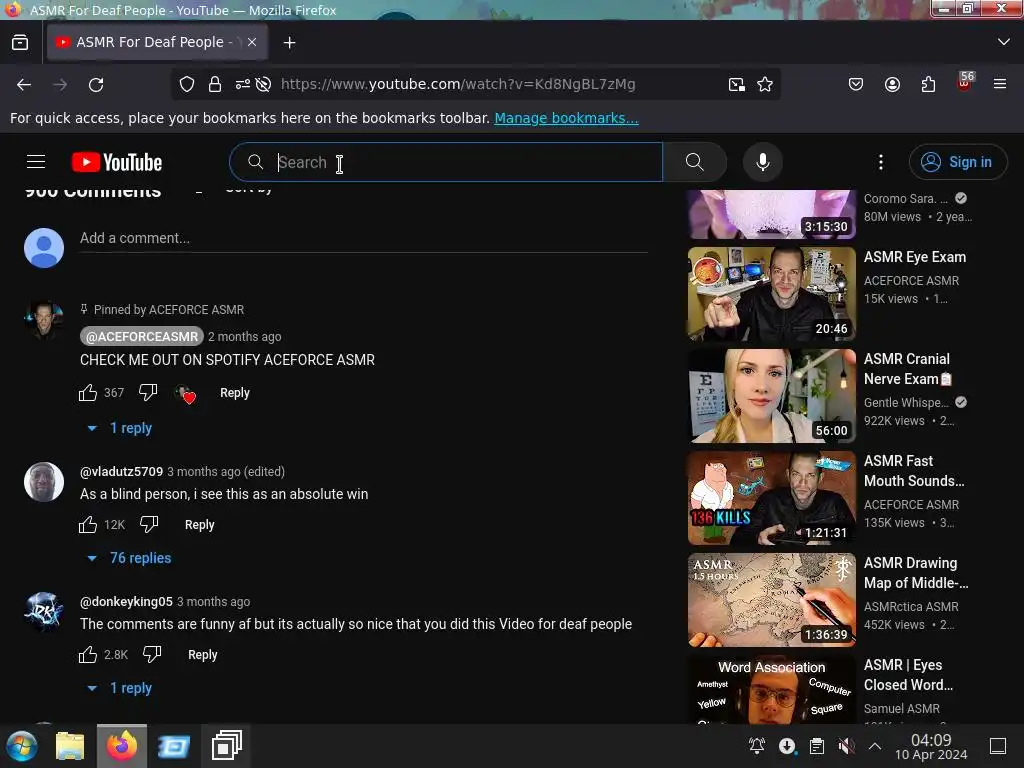This screenshot has height=768, width=1024.
Task: Like the pinned ACEFORCEASMR comment
Action: tap(88, 392)
